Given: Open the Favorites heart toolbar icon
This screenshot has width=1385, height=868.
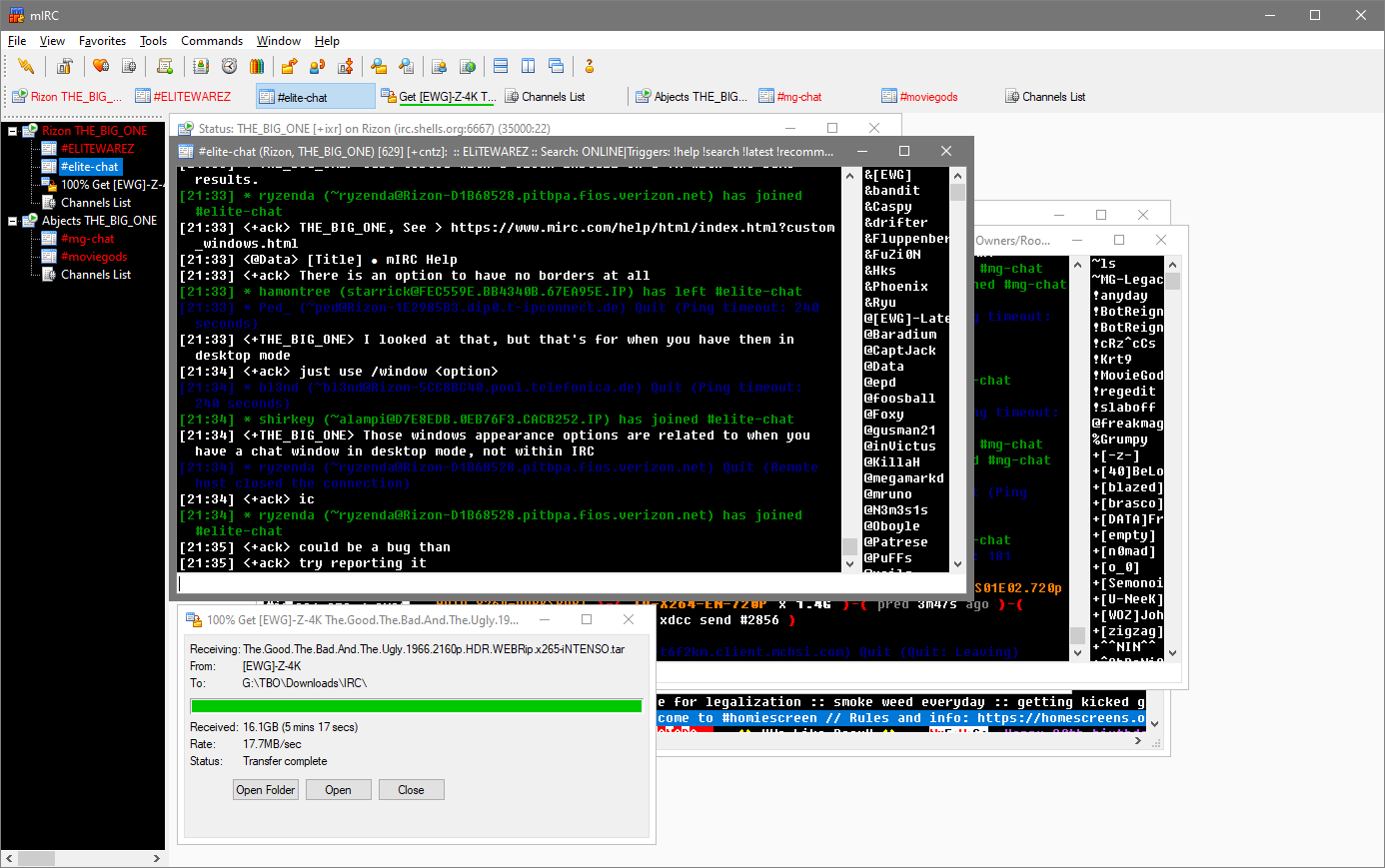Looking at the screenshot, I should [101, 66].
